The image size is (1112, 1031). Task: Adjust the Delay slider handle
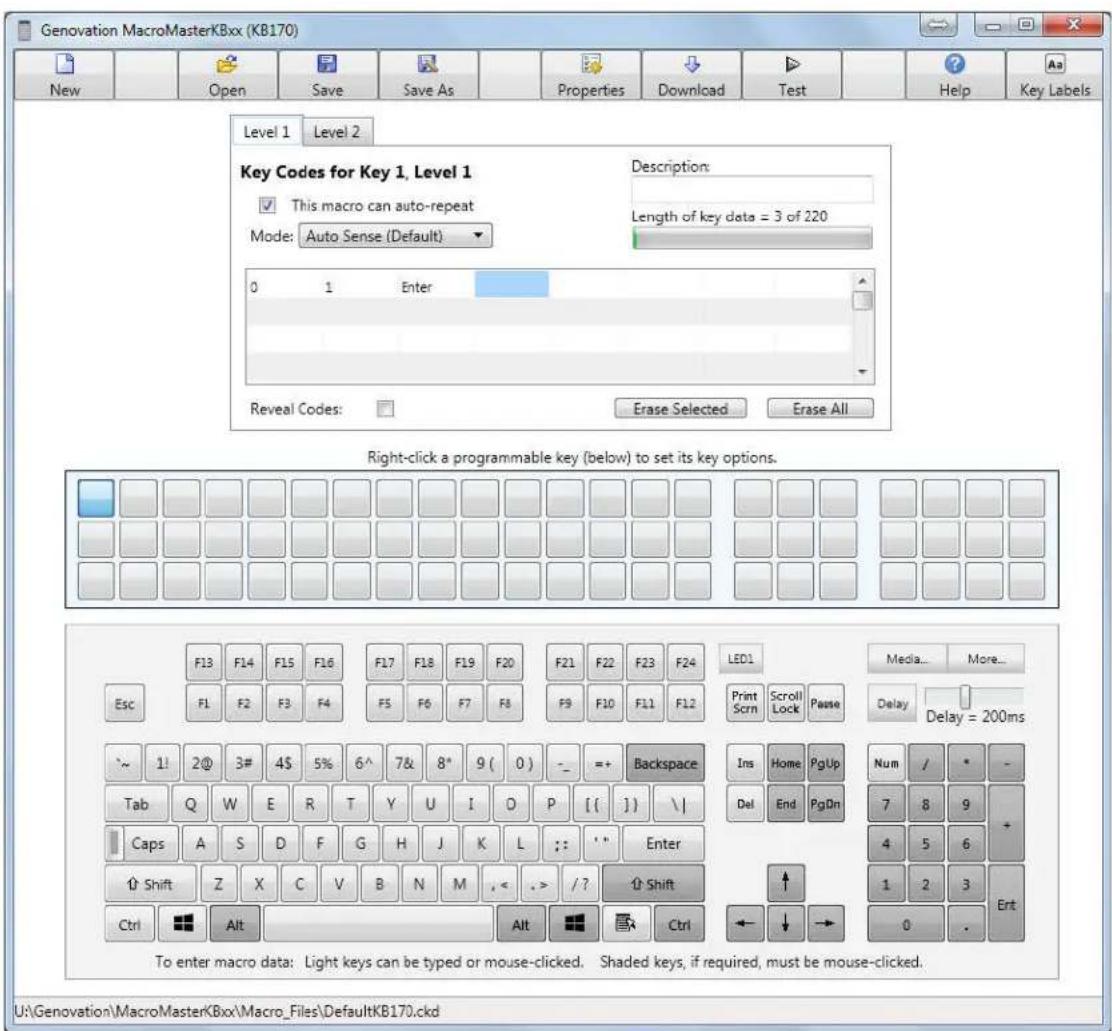point(965,696)
